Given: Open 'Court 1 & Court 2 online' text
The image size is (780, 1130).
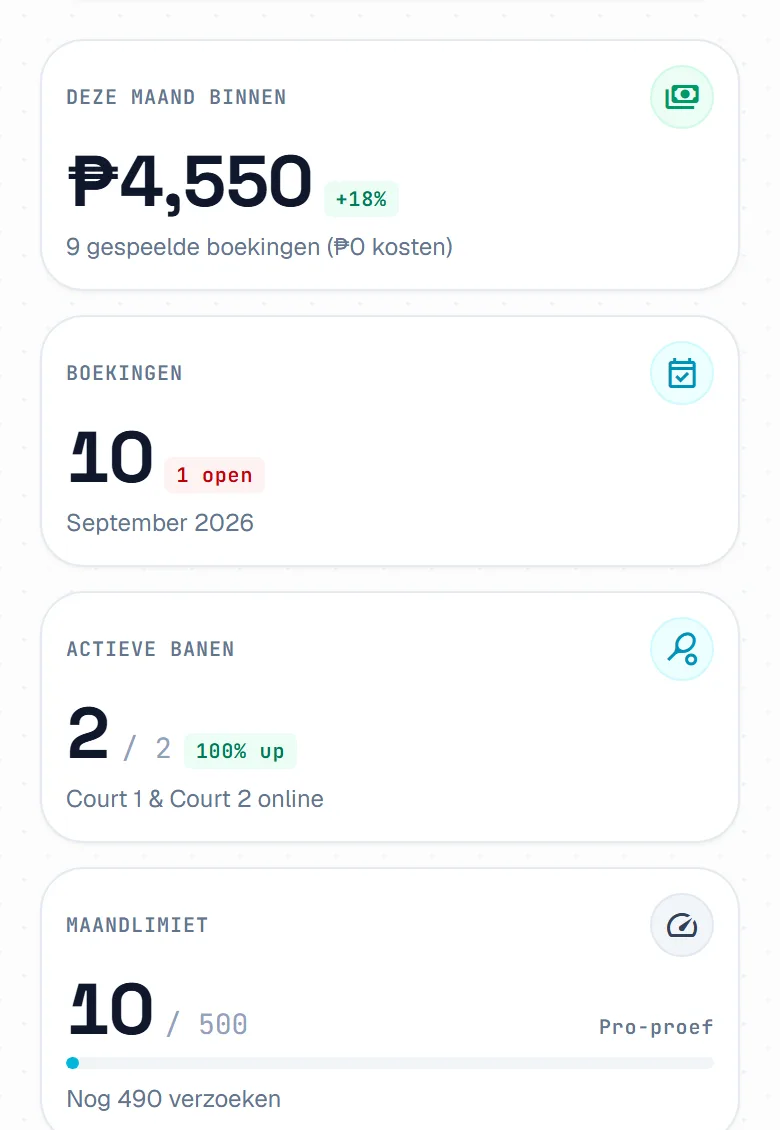Looking at the screenshot, I should [195, 798].
